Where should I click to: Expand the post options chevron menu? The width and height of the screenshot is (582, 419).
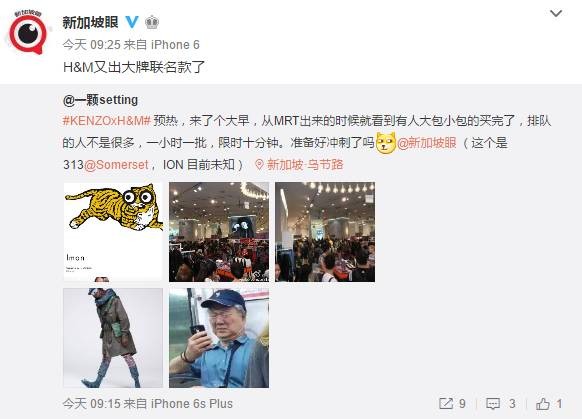click(x=556, y=14)
